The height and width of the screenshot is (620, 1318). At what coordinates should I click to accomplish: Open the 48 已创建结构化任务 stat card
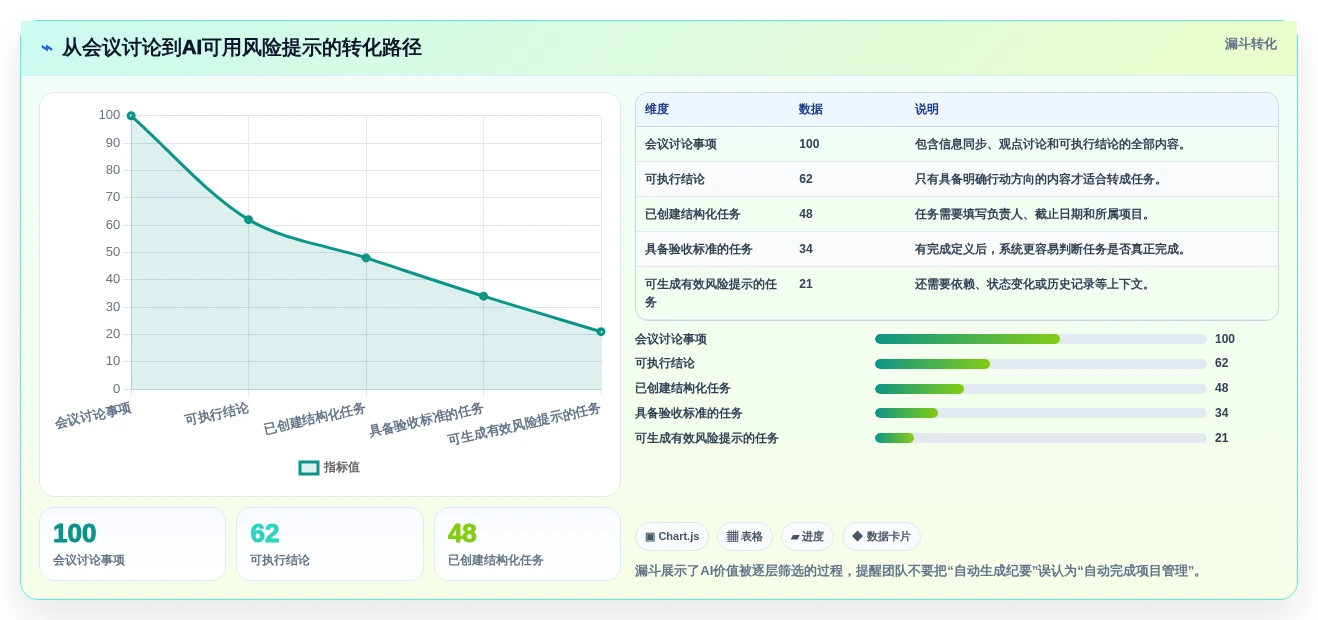pyautogui.click(x=527, y=544)
